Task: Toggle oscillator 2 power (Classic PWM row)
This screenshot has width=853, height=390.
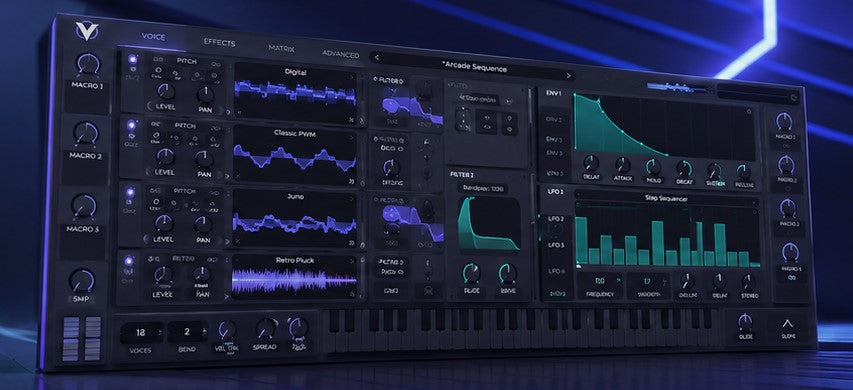Action: click(131, 125)
